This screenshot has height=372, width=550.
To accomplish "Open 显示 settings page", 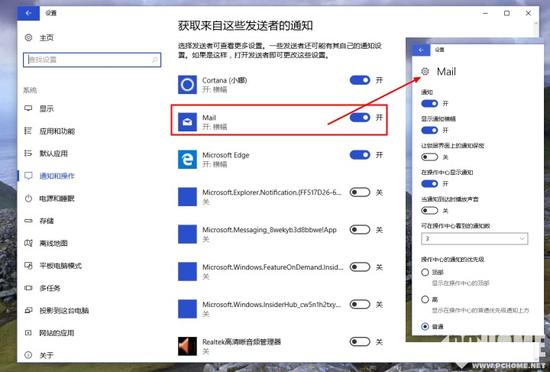I will [46, 109].
